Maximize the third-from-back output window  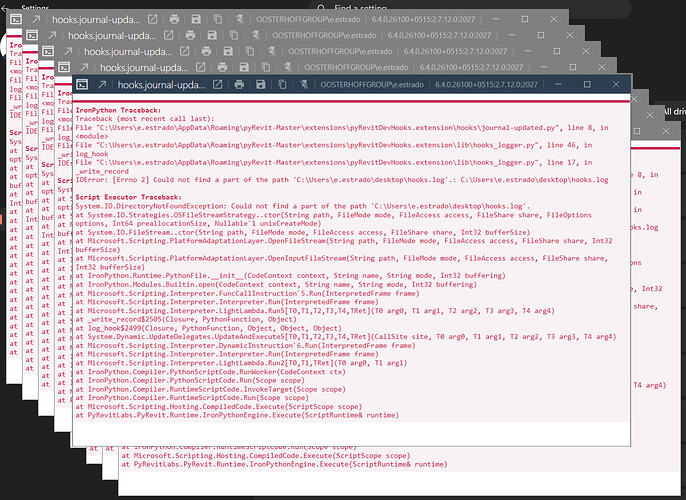tap(556, 51)
